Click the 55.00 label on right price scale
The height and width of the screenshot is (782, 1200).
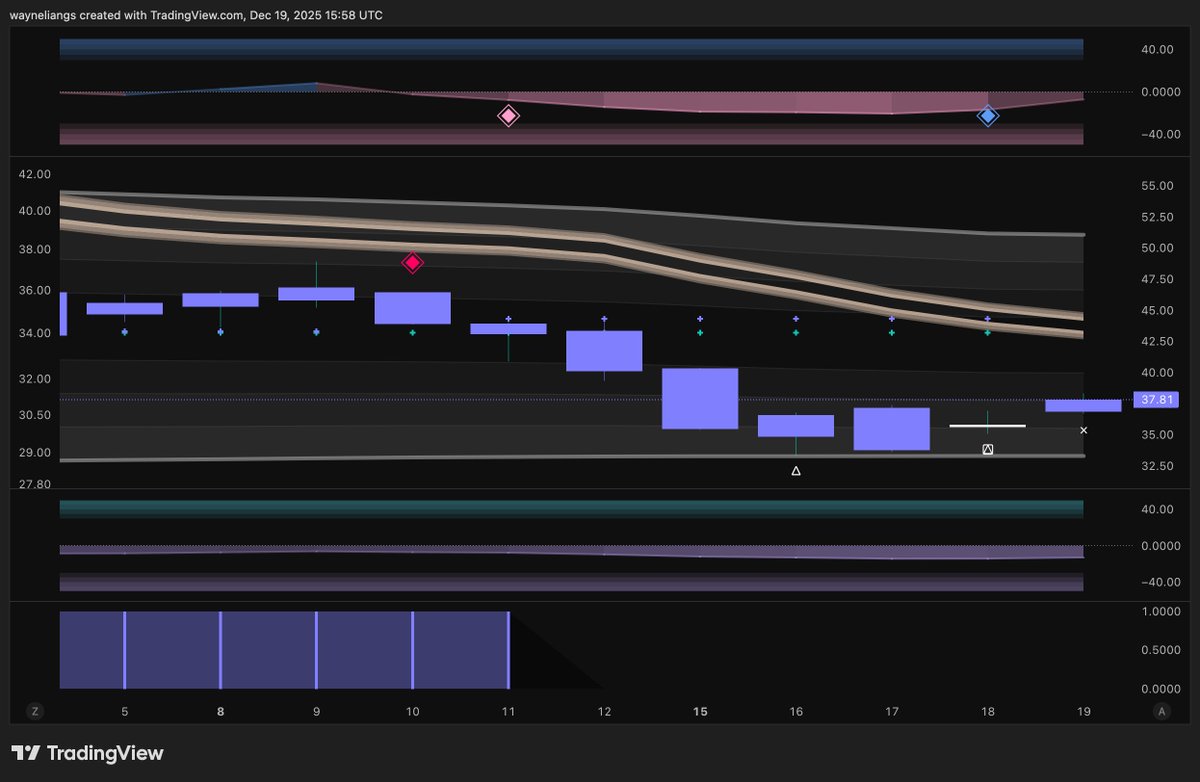tap(1155, 187)
